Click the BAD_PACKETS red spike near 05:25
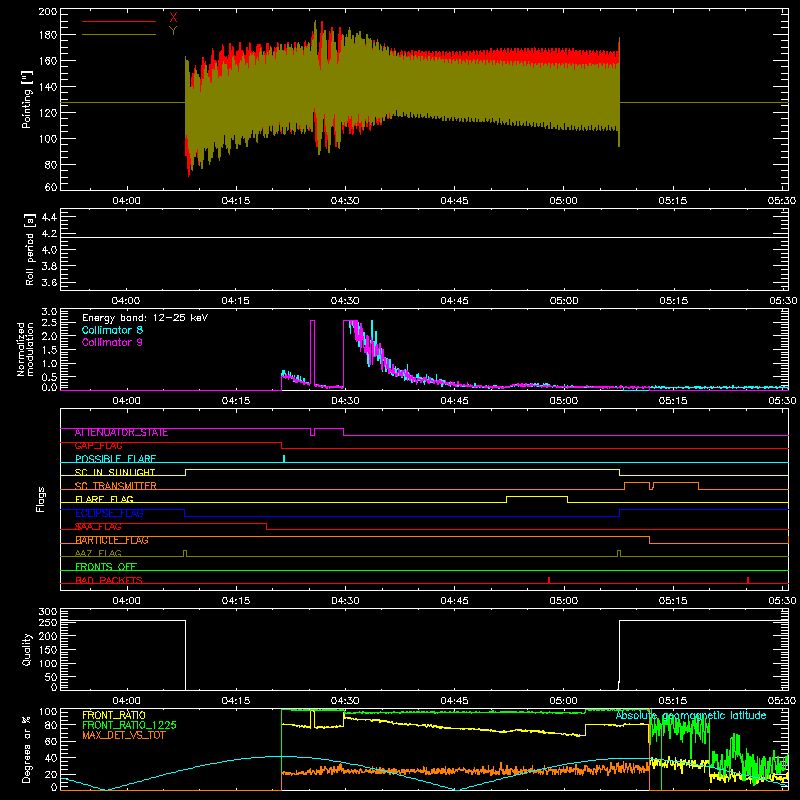 click(747, 580)
